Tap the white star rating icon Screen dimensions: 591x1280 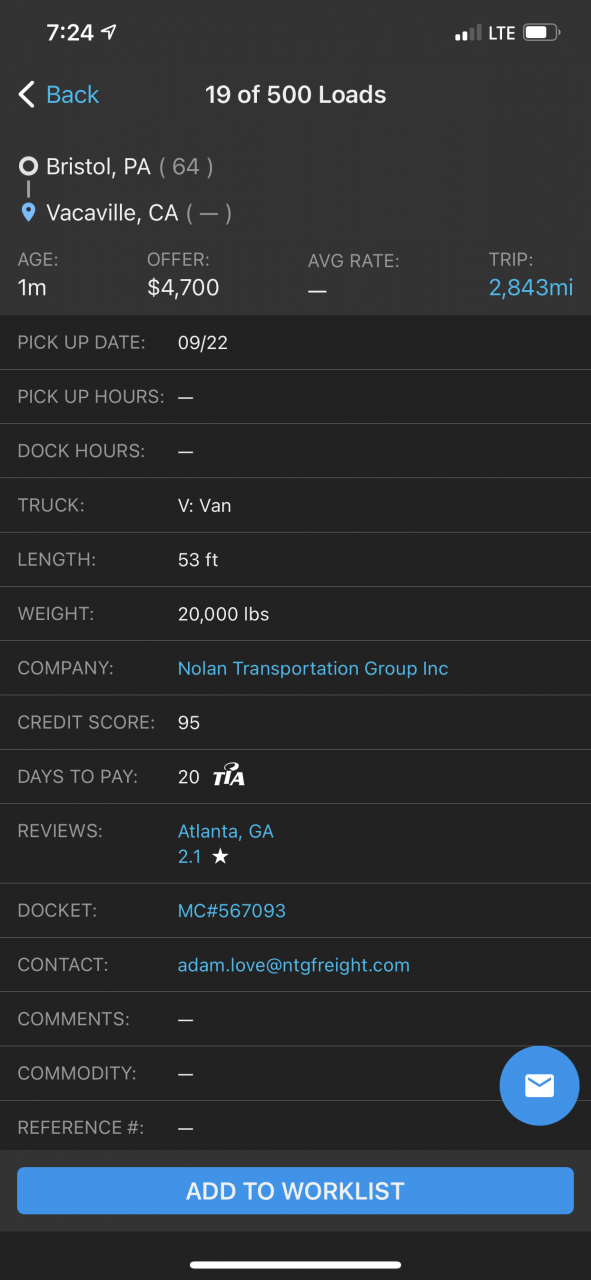pos(220,857)
